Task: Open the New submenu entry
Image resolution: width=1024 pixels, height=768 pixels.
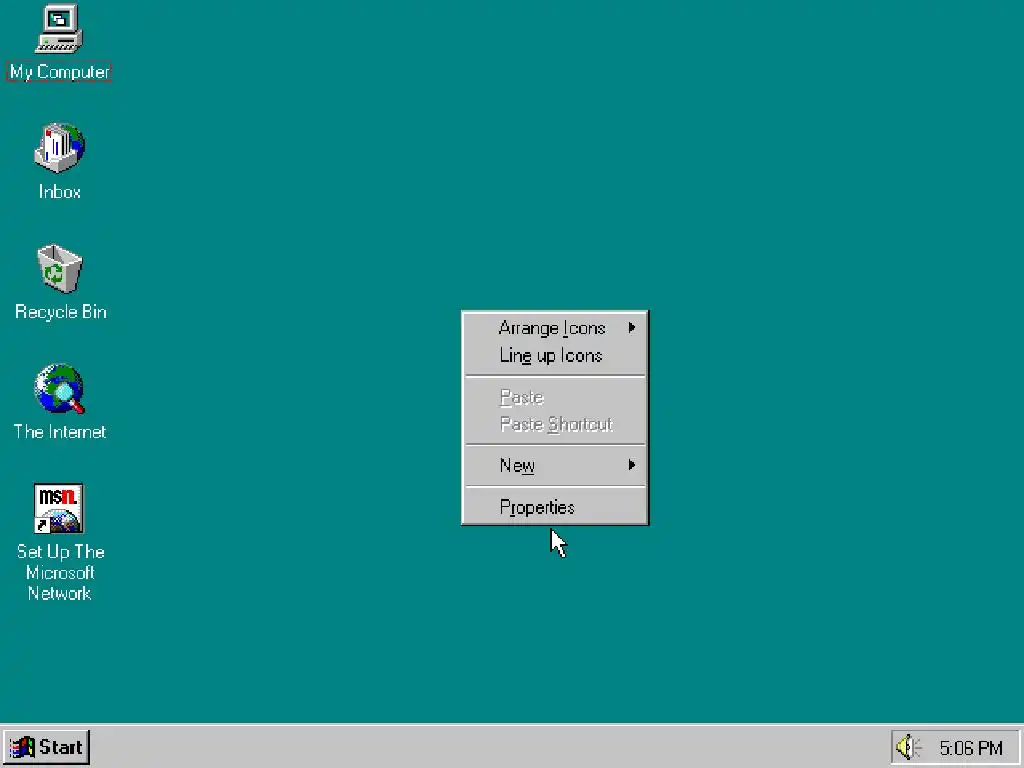Action: click(x=554, y=466)
